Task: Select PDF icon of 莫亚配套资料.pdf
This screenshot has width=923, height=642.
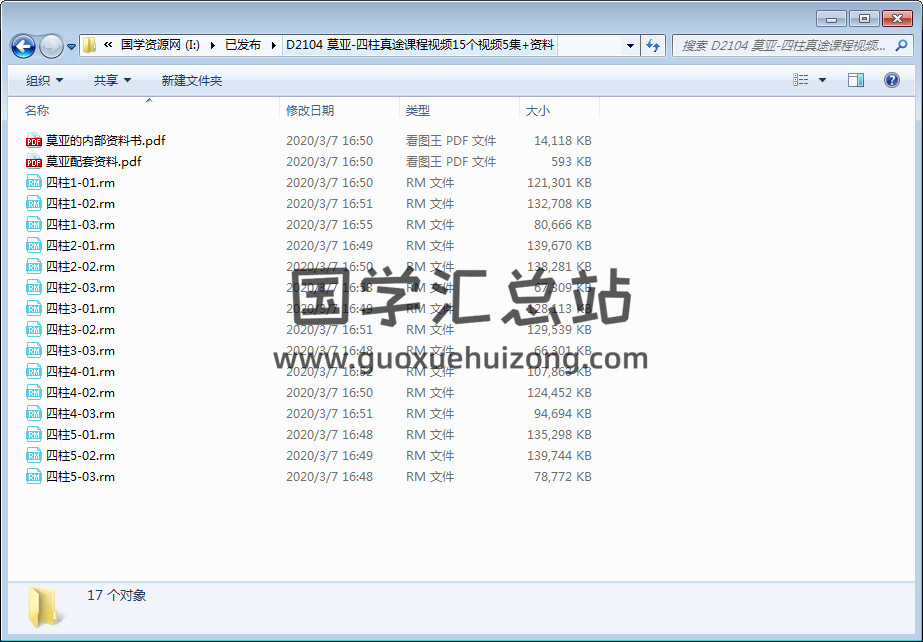Action: coord(34,162)
